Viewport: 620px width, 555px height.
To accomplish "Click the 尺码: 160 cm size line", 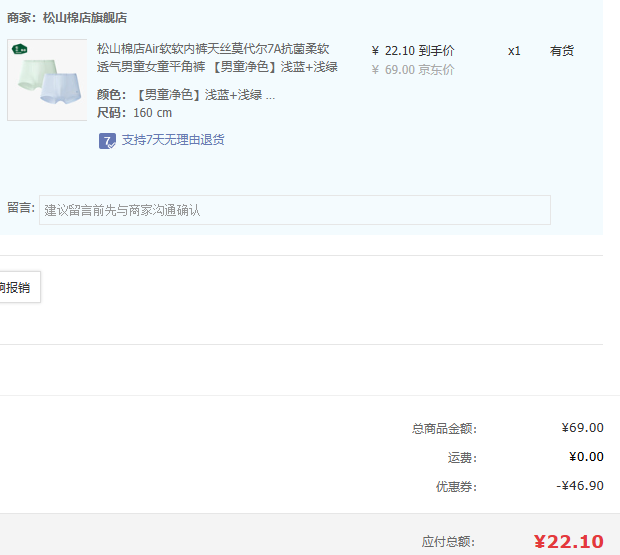I will pos(134,113).
